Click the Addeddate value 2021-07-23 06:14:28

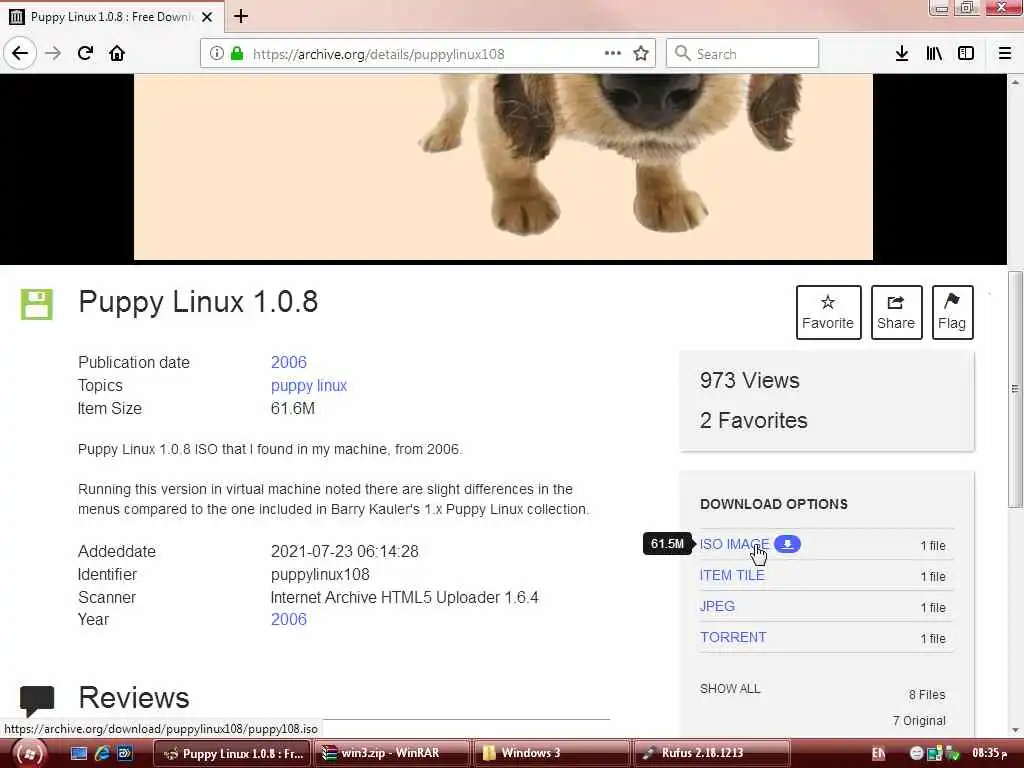point(345,551)
